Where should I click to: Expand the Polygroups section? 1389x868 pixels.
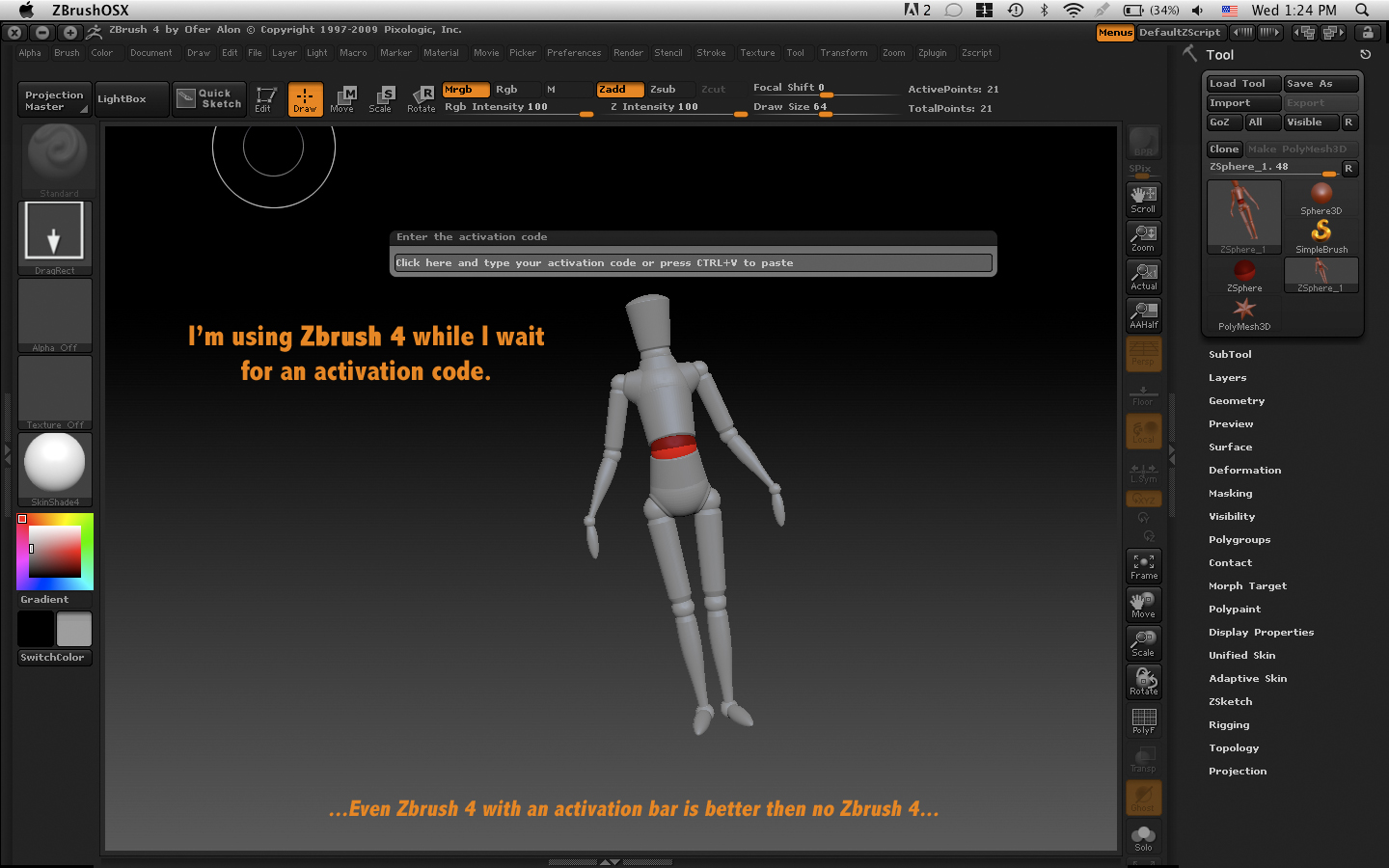(x=1239, y=540)
